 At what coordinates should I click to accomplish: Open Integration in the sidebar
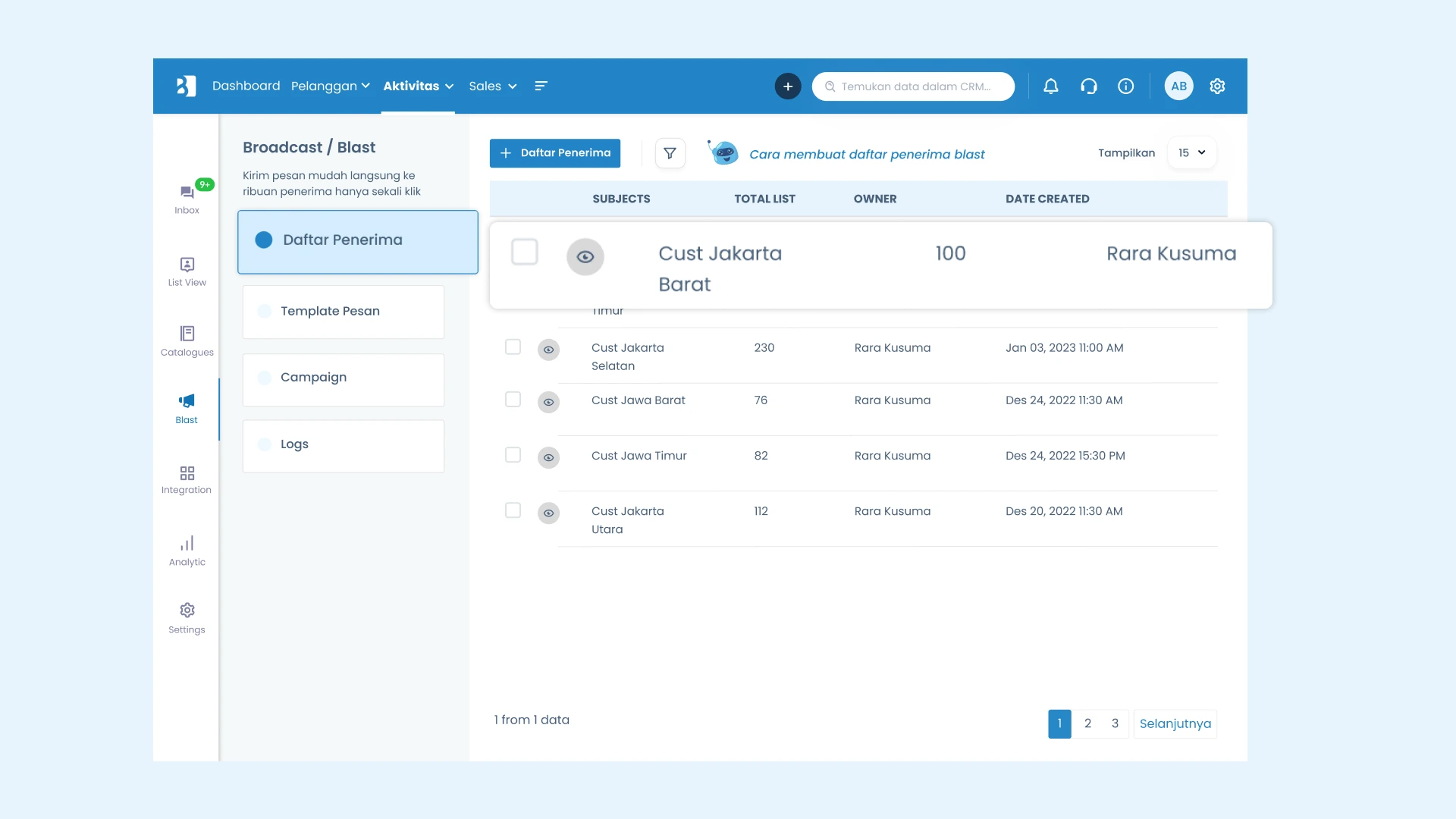(187, 480)
